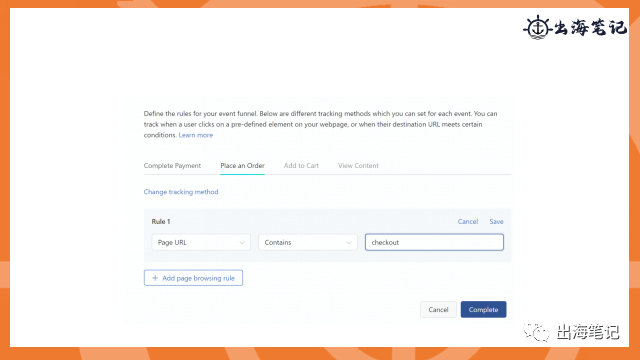Focus the checkout keyword input field
Screen dimensions: 640x360
[x=434, y=242]
